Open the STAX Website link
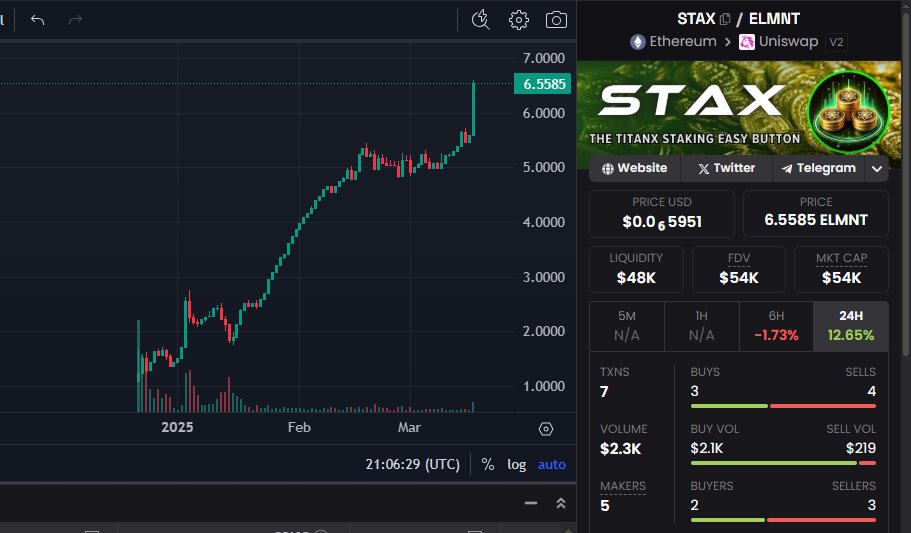The image size is (911, 533). coord(634,169)
